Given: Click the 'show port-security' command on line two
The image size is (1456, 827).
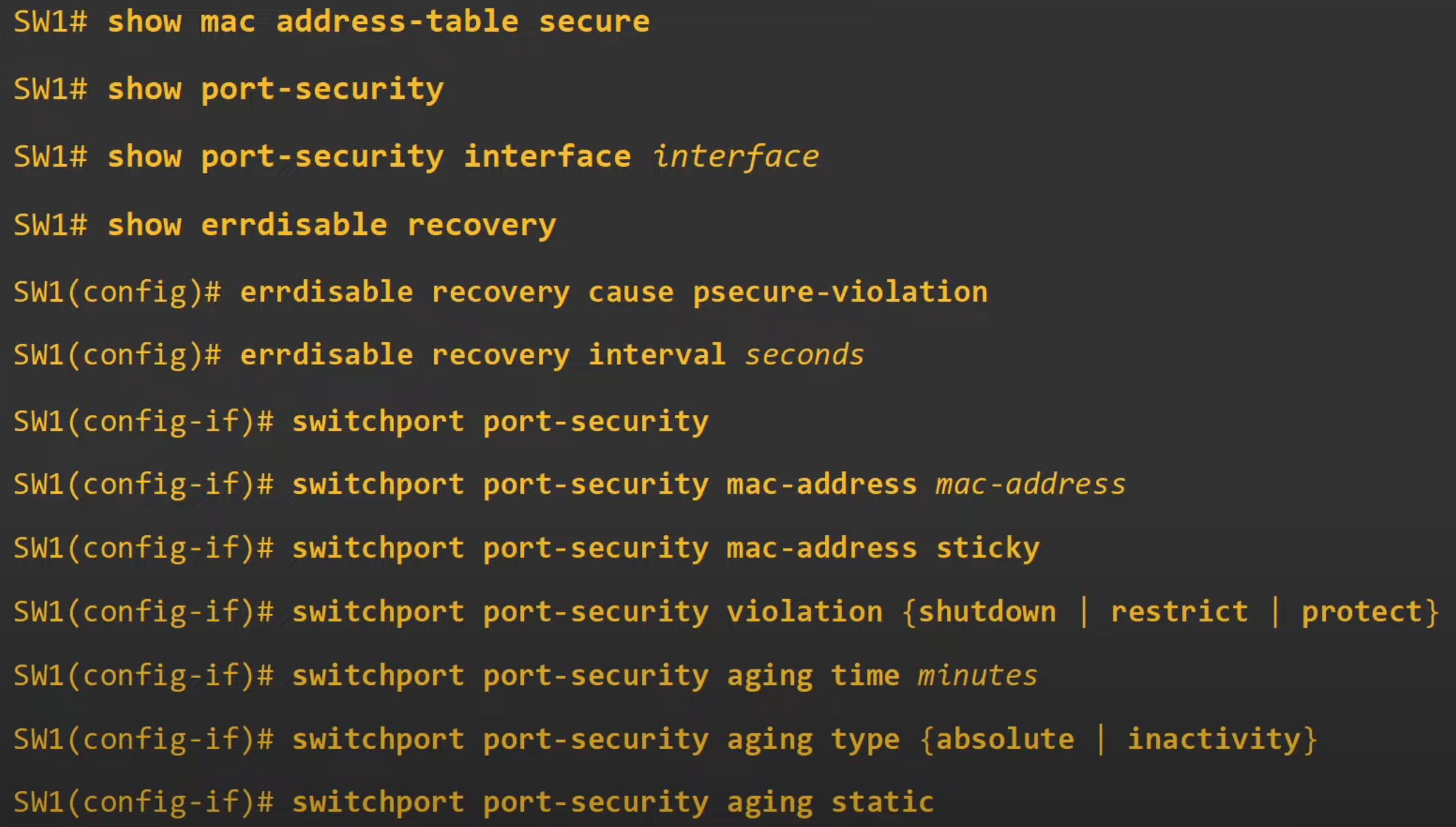Looking at the screenshot, I should [x=275, y=89].
